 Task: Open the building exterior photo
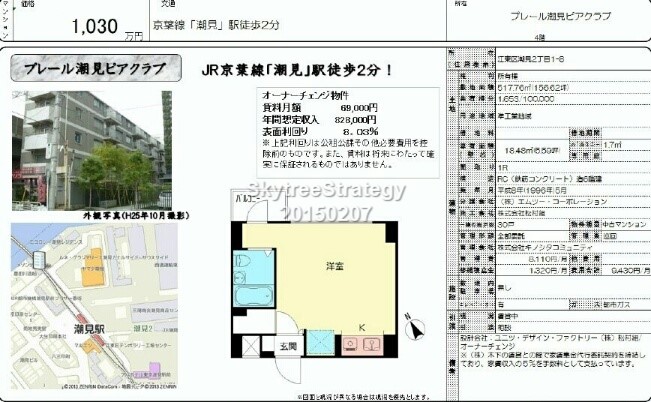click(x=91, y=150)
